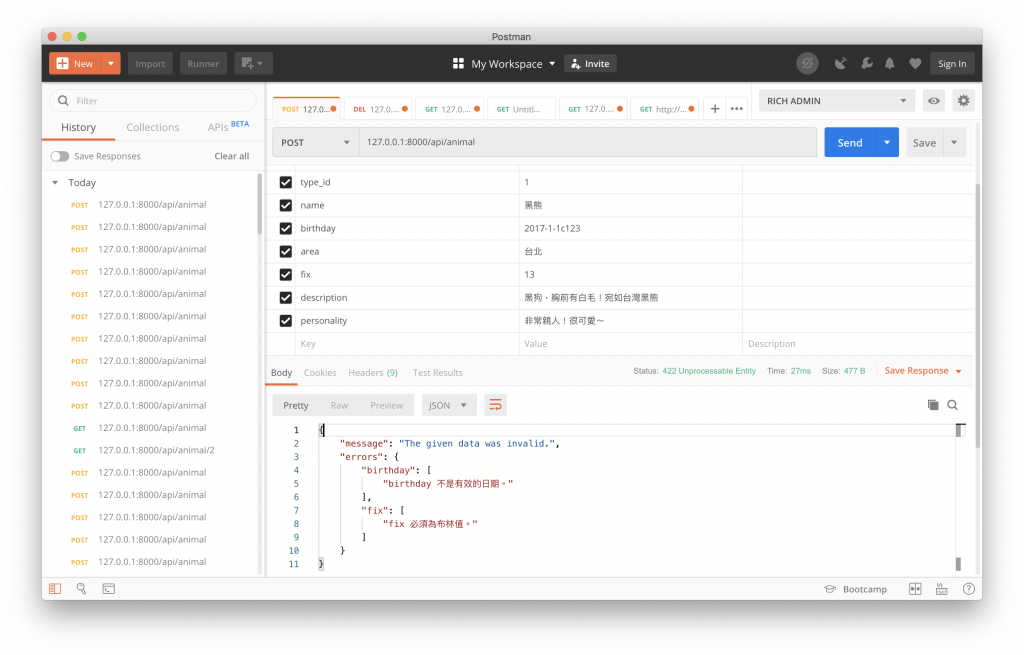Search within the response body
The width and height of the screenshot is (1024, 655).
pos(953,406)
